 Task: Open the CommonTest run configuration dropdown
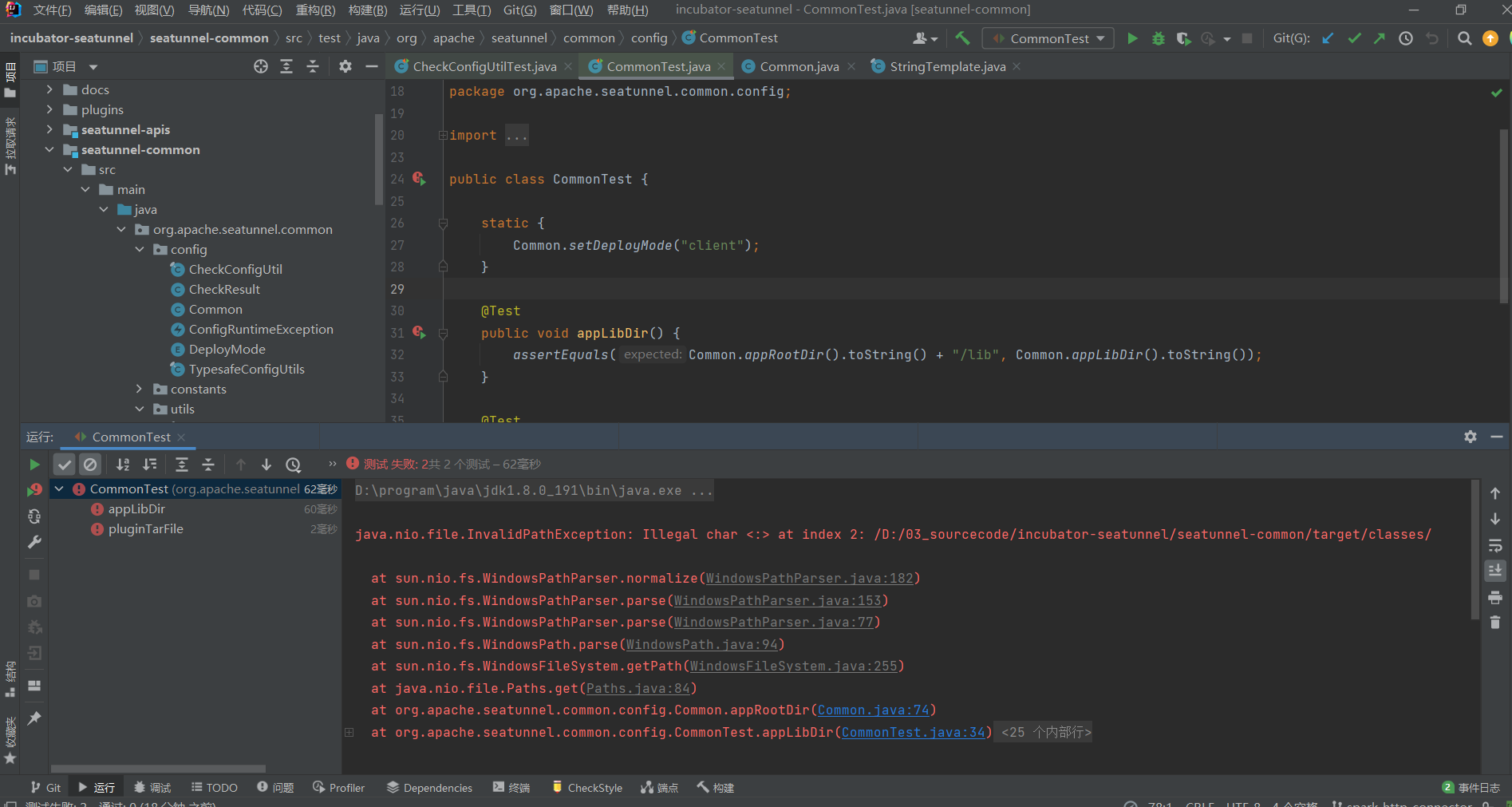1048,38
